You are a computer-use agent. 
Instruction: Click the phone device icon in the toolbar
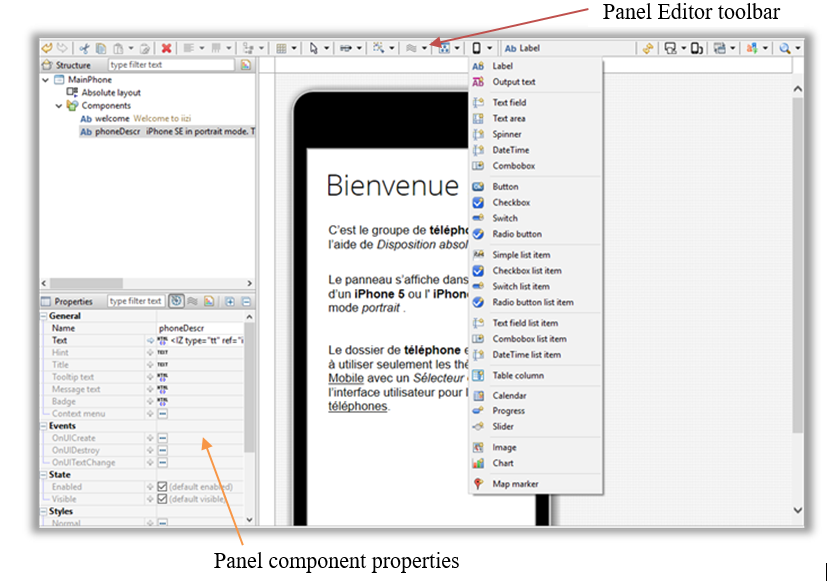pyautogui.click(x=476, y=48)
